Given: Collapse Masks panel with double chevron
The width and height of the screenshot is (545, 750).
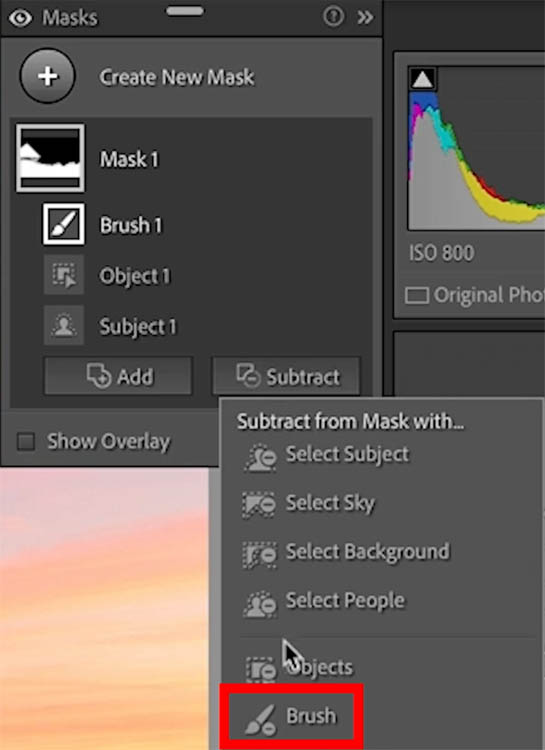Looking at the screenshot, I should 365,18.
